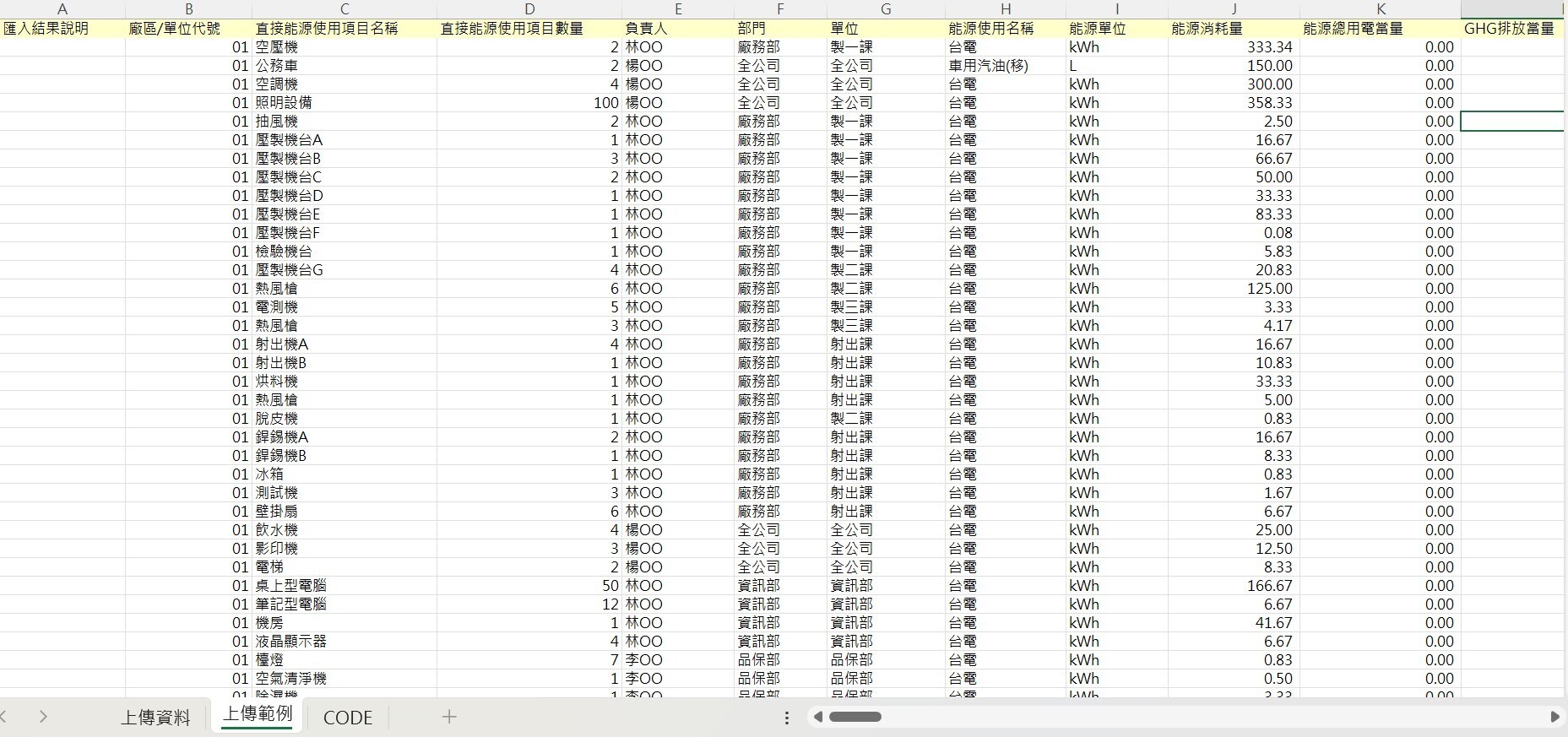Click the three-dot tab bar splitter handle
The height and width of the screenshot is (737, 1568).
(x=787, y=718)
